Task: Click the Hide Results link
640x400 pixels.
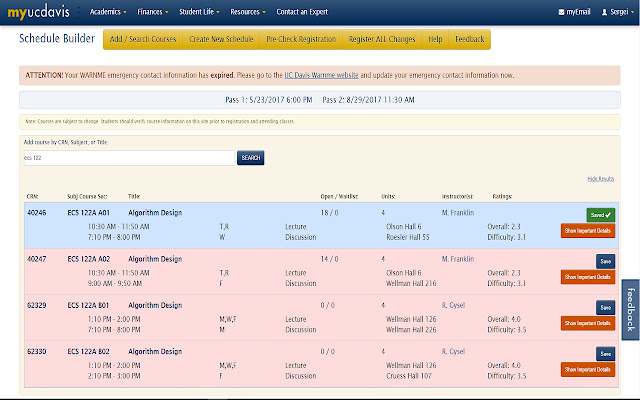Action: (x=600, y=178)
